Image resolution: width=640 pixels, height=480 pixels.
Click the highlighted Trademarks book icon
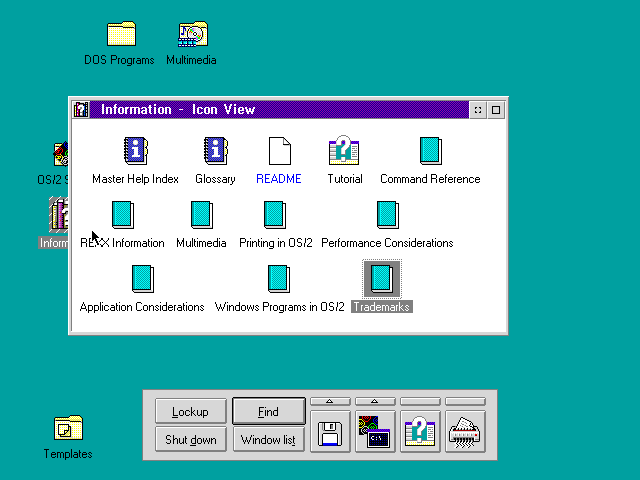click(382, 279)
